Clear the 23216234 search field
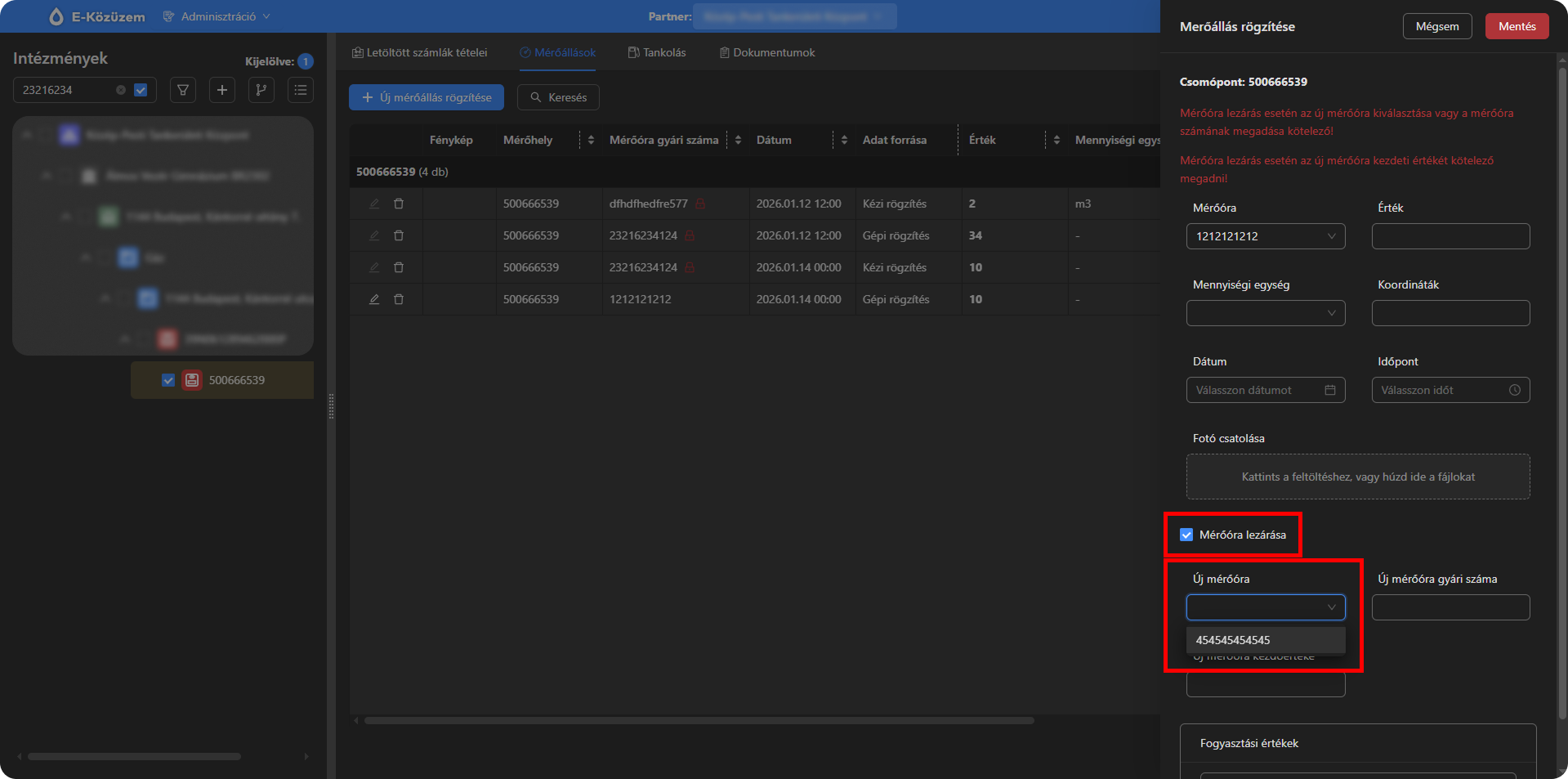 pos(121,90)
